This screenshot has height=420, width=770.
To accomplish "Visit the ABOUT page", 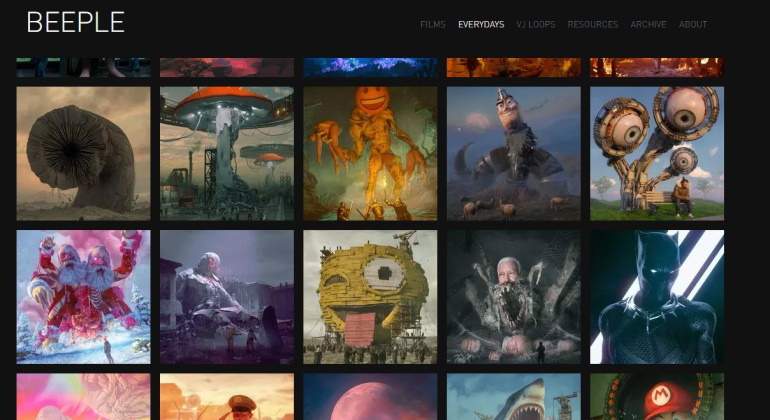I will coord(693,24).
